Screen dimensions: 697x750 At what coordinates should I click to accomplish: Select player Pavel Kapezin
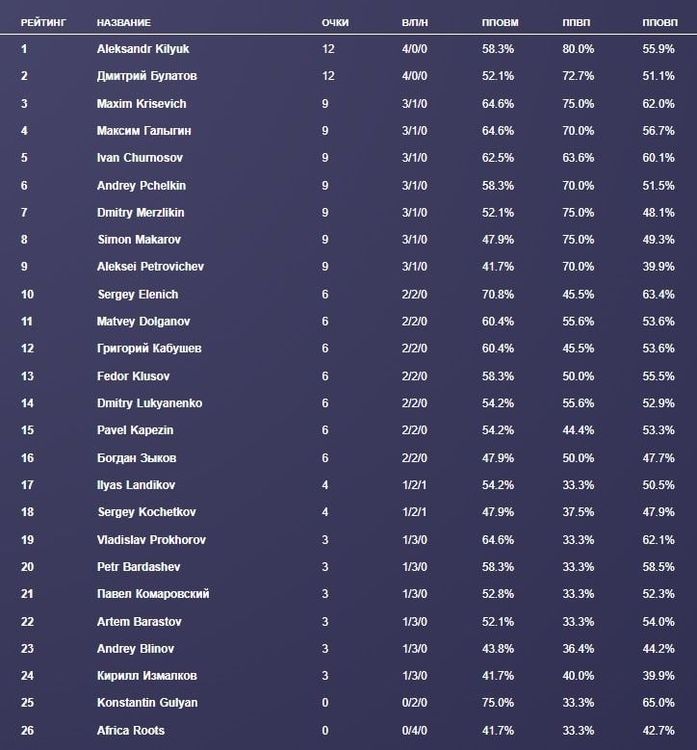click(x=135, y=430)
